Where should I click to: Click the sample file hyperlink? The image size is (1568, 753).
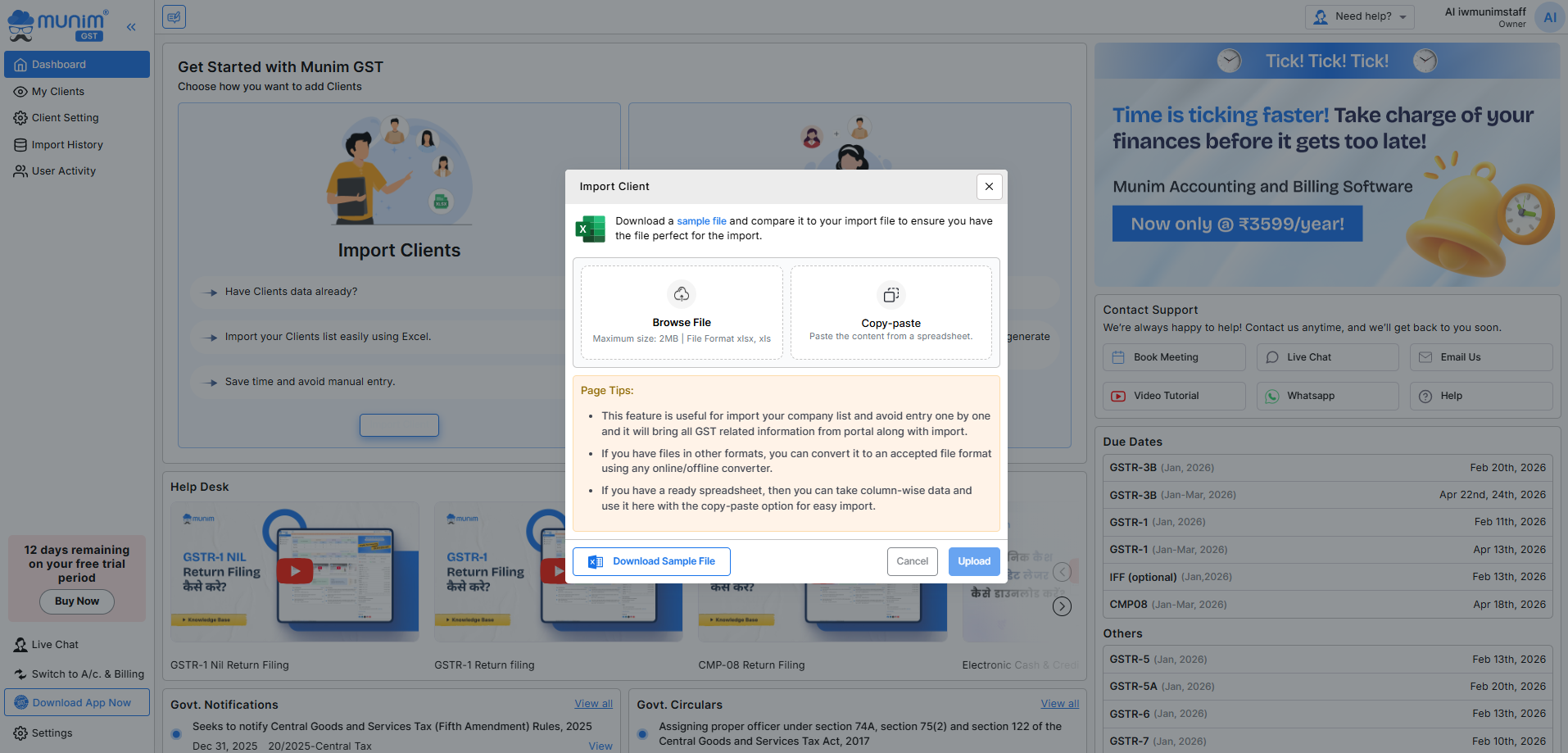701,221
